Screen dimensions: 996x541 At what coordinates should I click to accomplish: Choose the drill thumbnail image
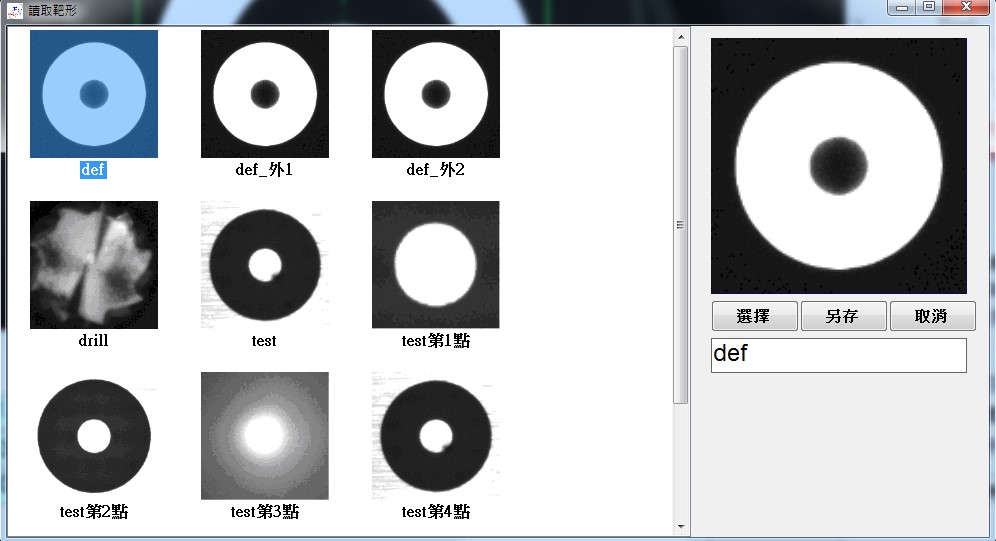tap(94, 265)
